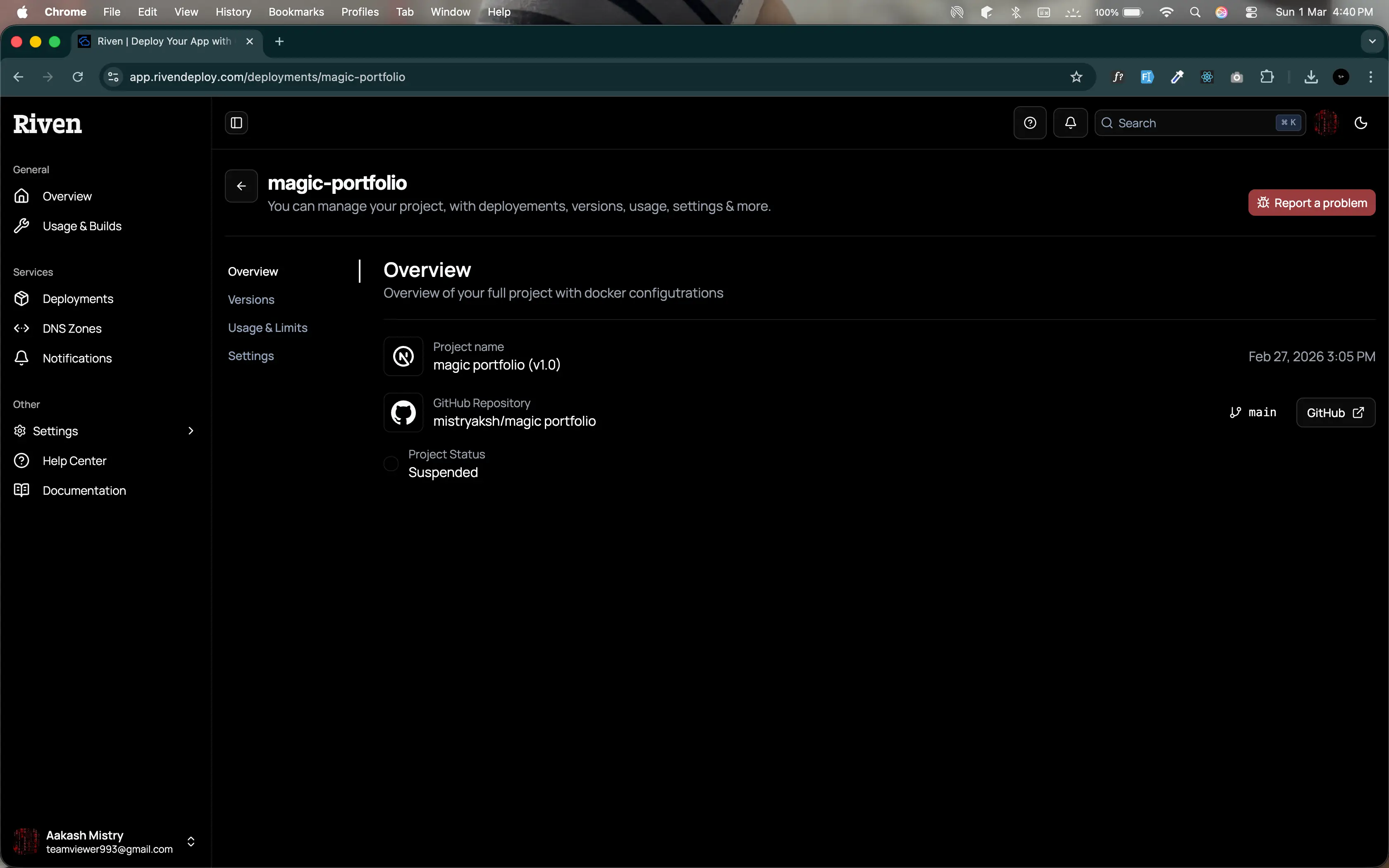Open the notifications bell icon
This screenshot has height=868, width=1389.
[1070, 122]
